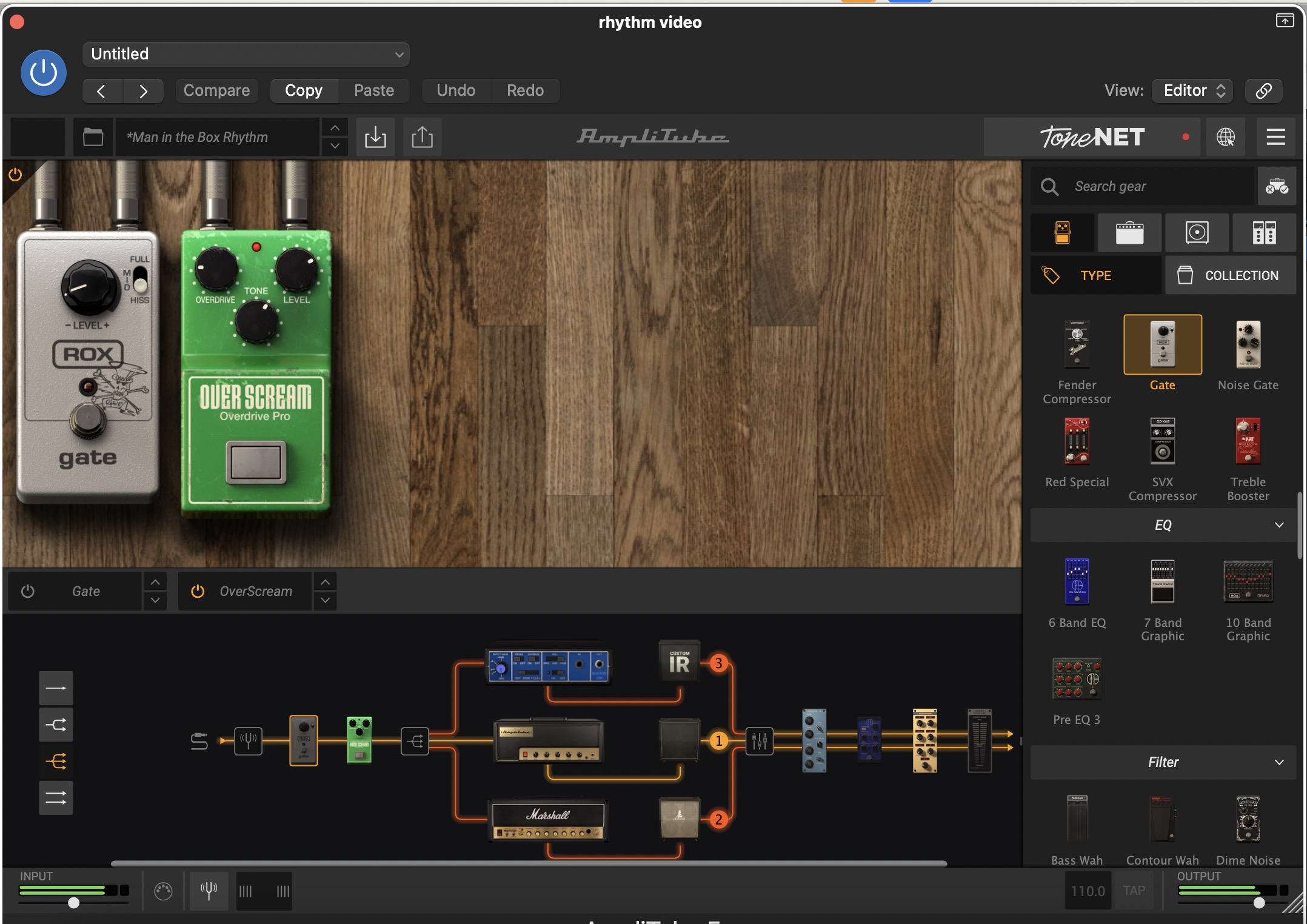Click the input routing icon at chain start
Viewport: 1307px width, 924px height.
[199, 740]
